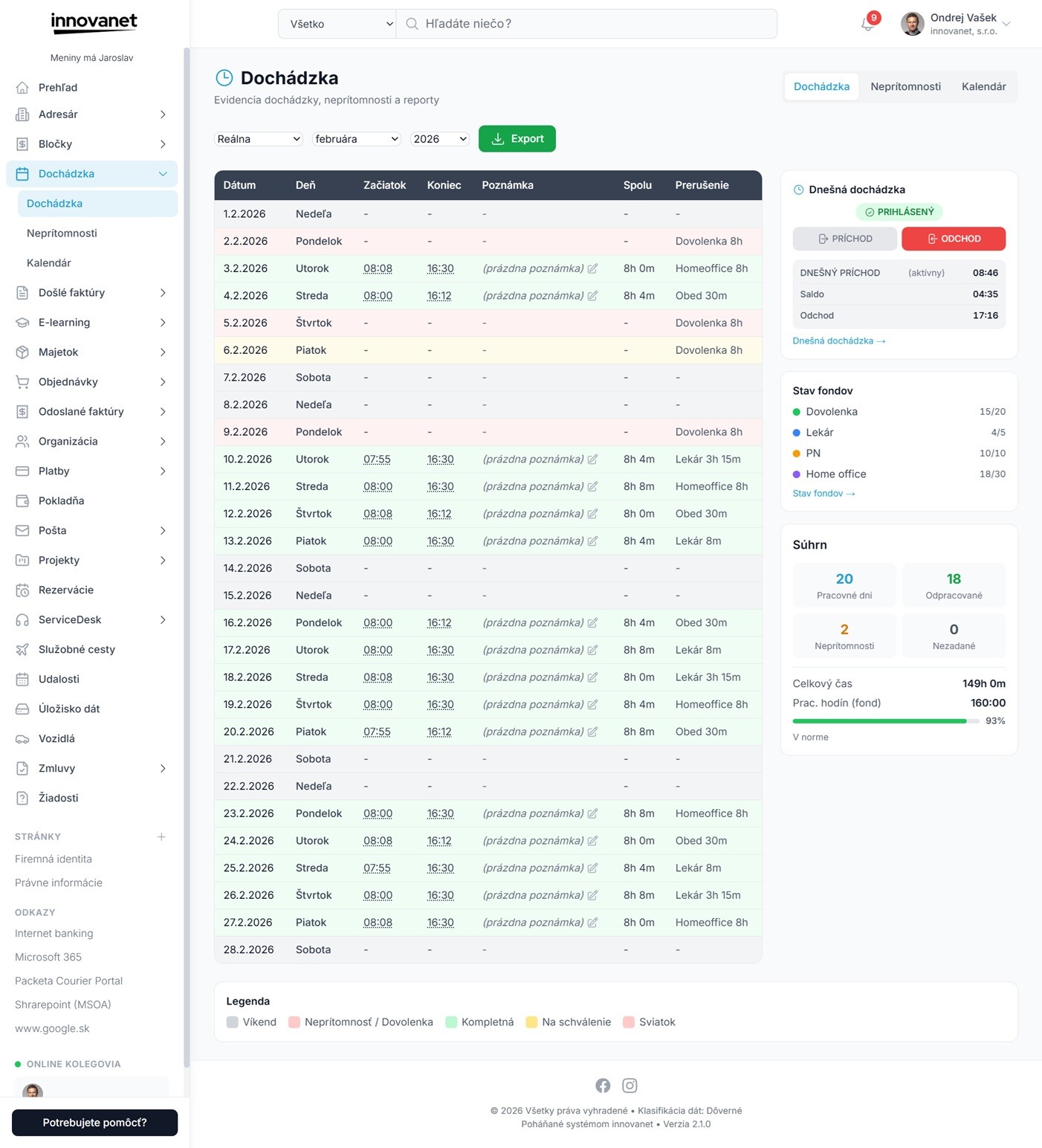The width and height of the screenshot is (1042, 1148).
Task: Open notifications bell icon
Action: (867, 24)
